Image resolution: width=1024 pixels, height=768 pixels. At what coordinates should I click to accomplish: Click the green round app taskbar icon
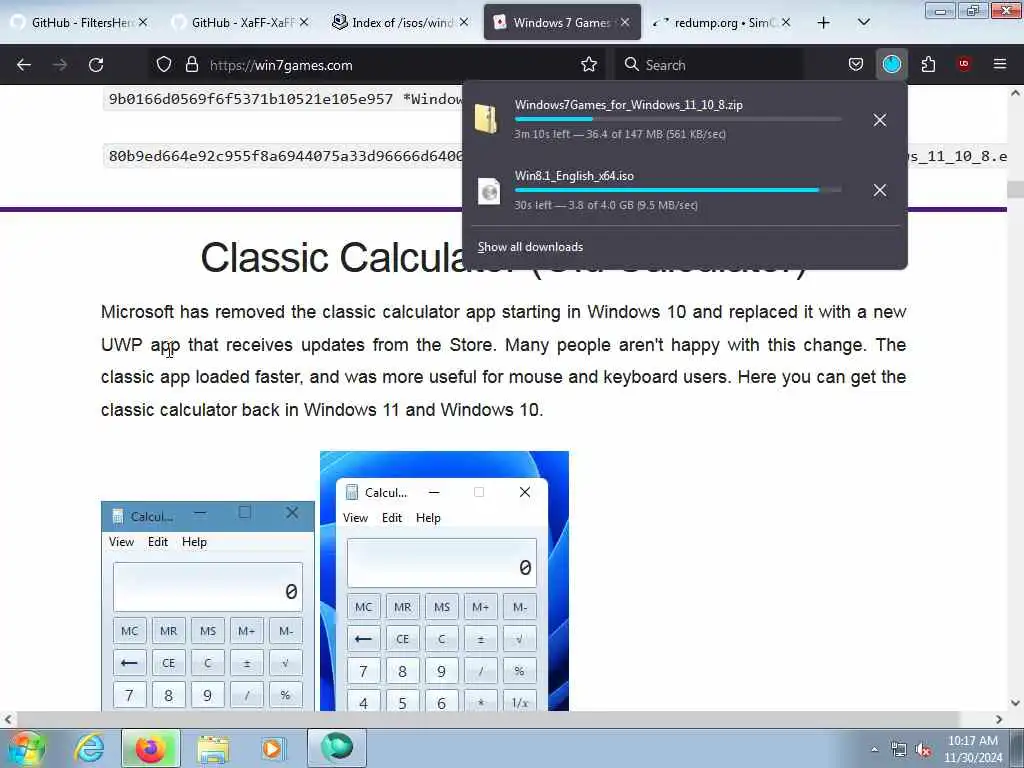point(337,748)
